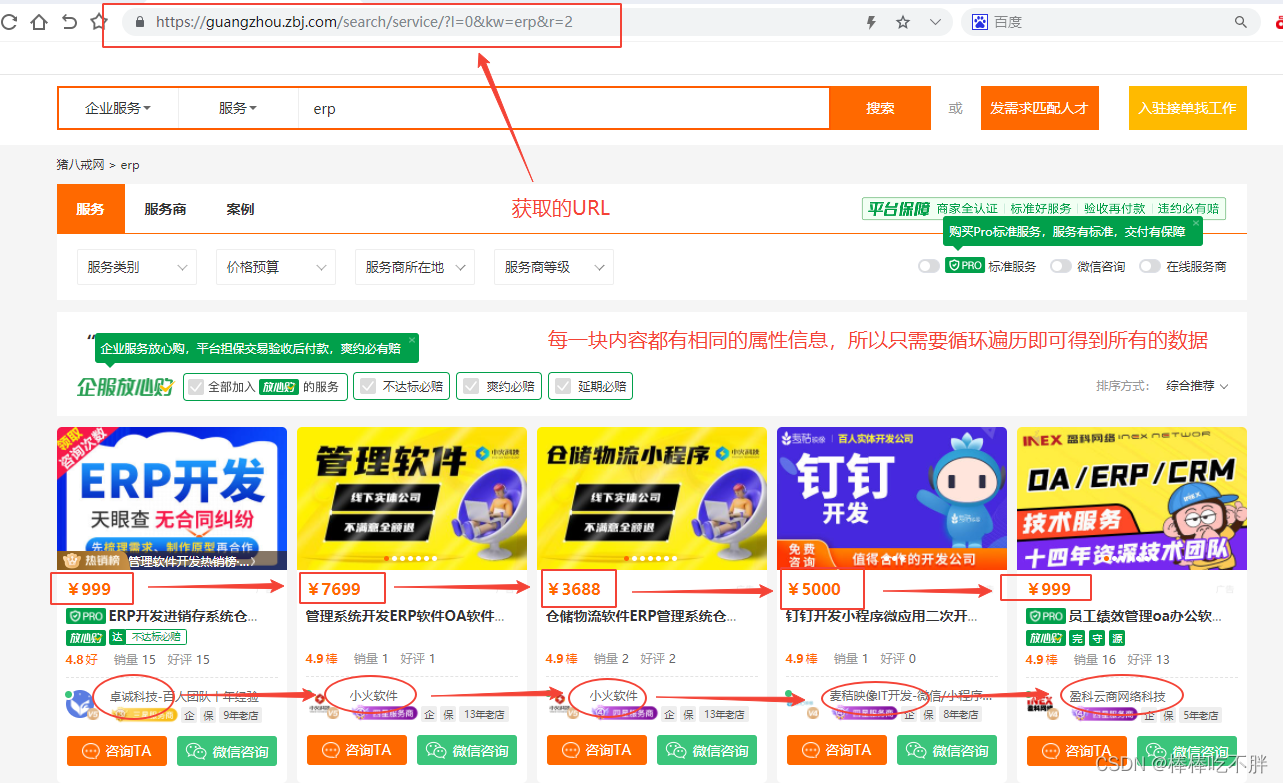The height and width of the screenshot is (783, 1283).
Task: Click 咨询TA on the ¥5000 钉钉 card
Action: click(x=837, y=750)
